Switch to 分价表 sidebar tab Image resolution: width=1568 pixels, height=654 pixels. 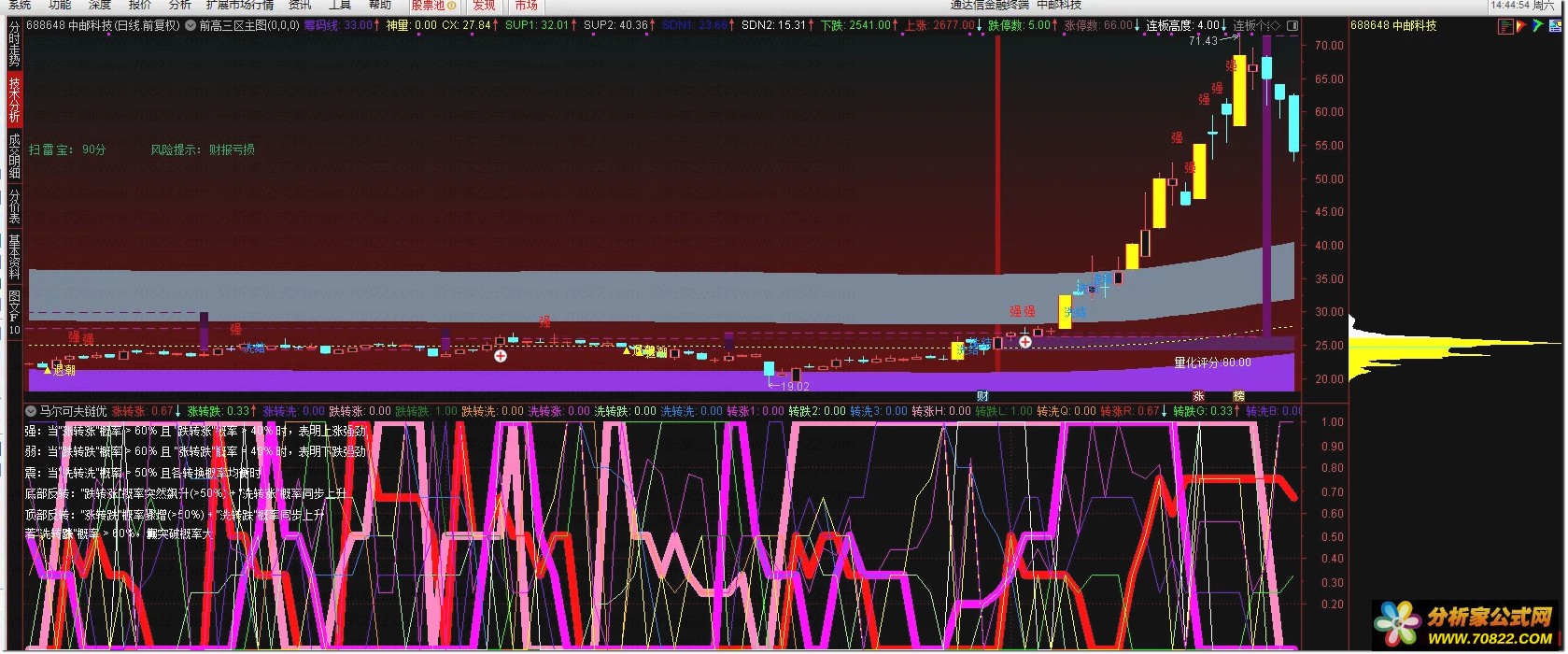[14, 205]
